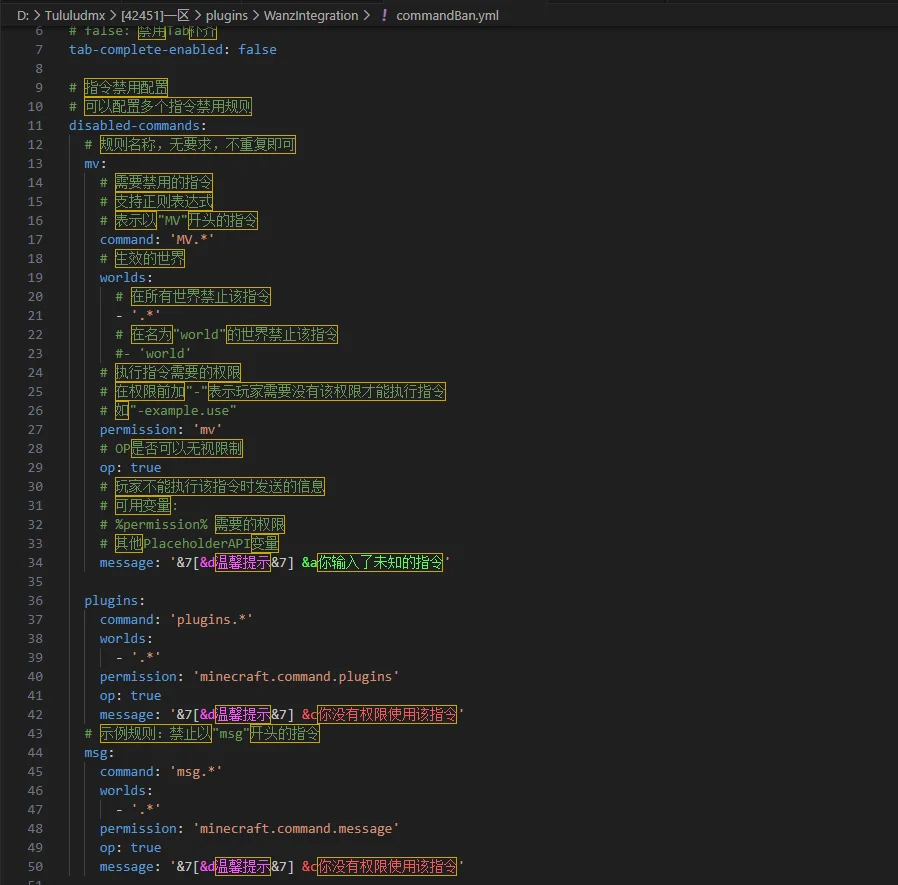Click the 'worlds:' key on line 38
Image resolution: width=898 pixels, height=885 pixels.
126,639
